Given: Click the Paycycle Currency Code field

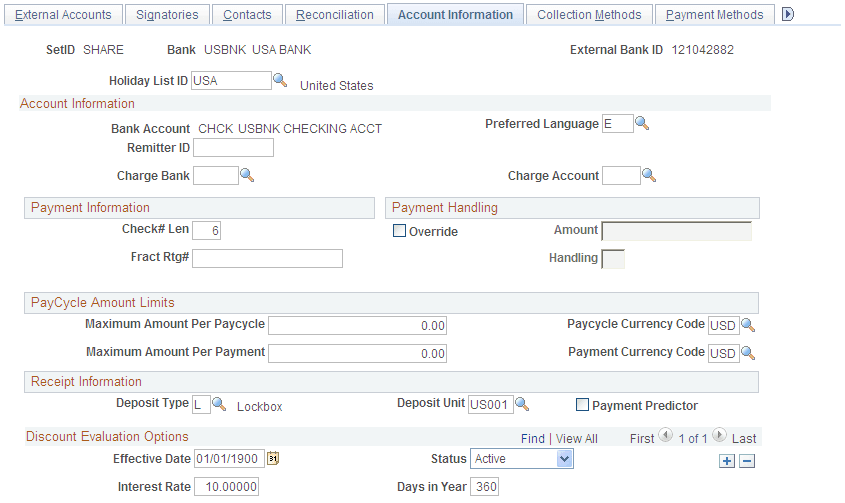Looking at the screenshot, I should tap(724, 326).
